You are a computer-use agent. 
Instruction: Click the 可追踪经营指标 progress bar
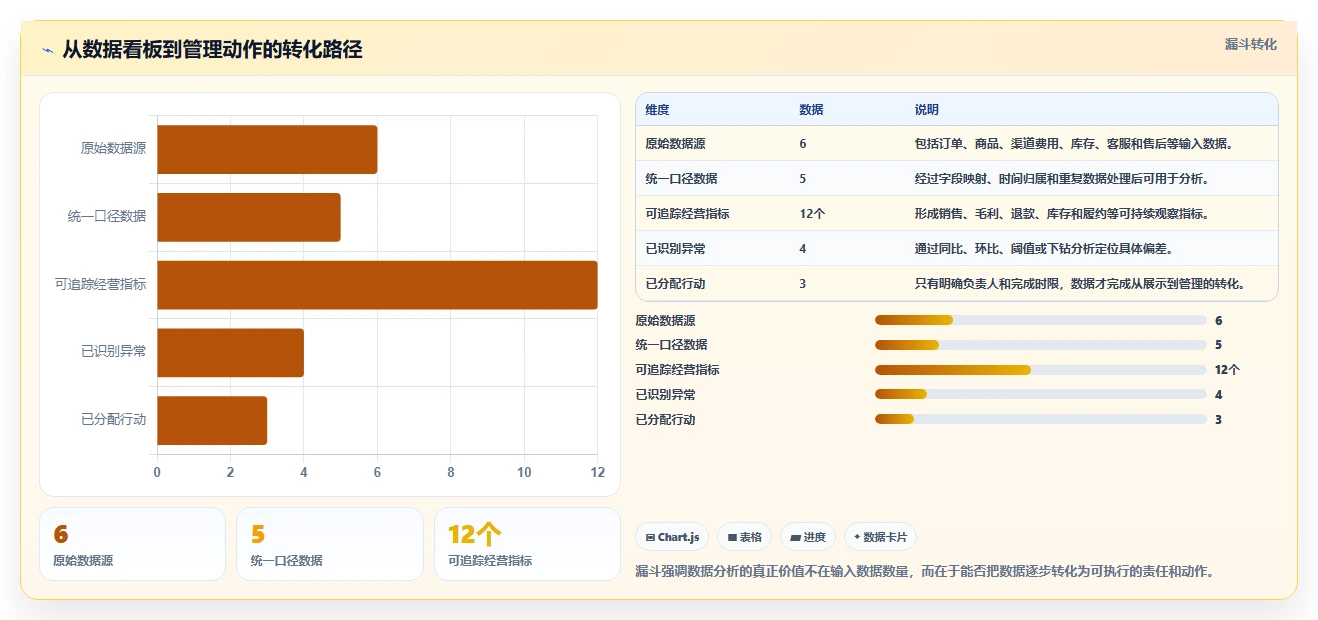pos(1041,370)
